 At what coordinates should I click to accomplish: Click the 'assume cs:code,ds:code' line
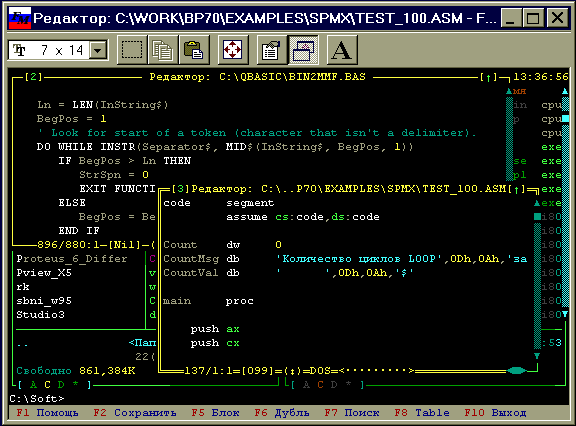pyautogui.click(x=303, y=217)
